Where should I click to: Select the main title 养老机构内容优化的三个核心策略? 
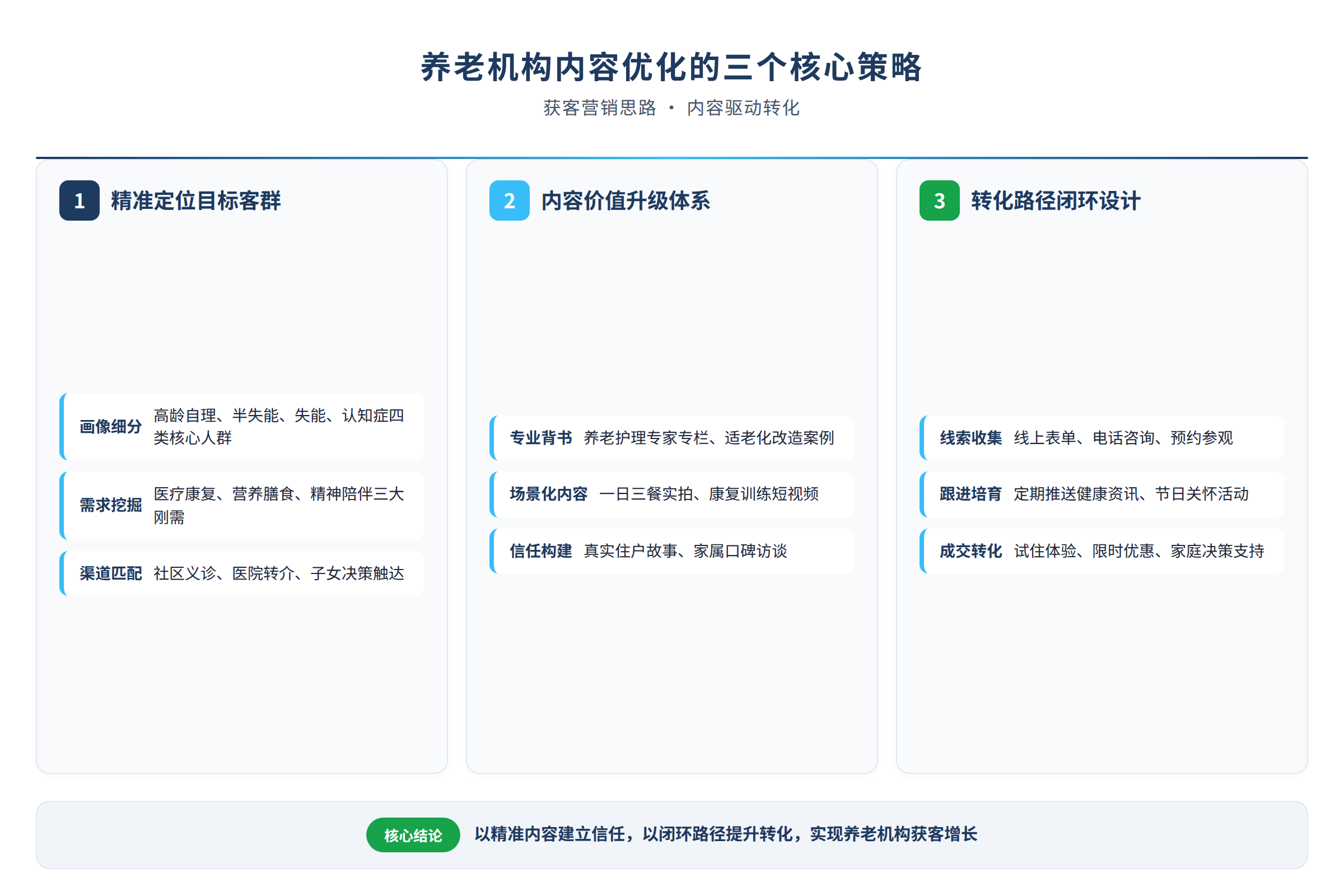coord(671,67)
